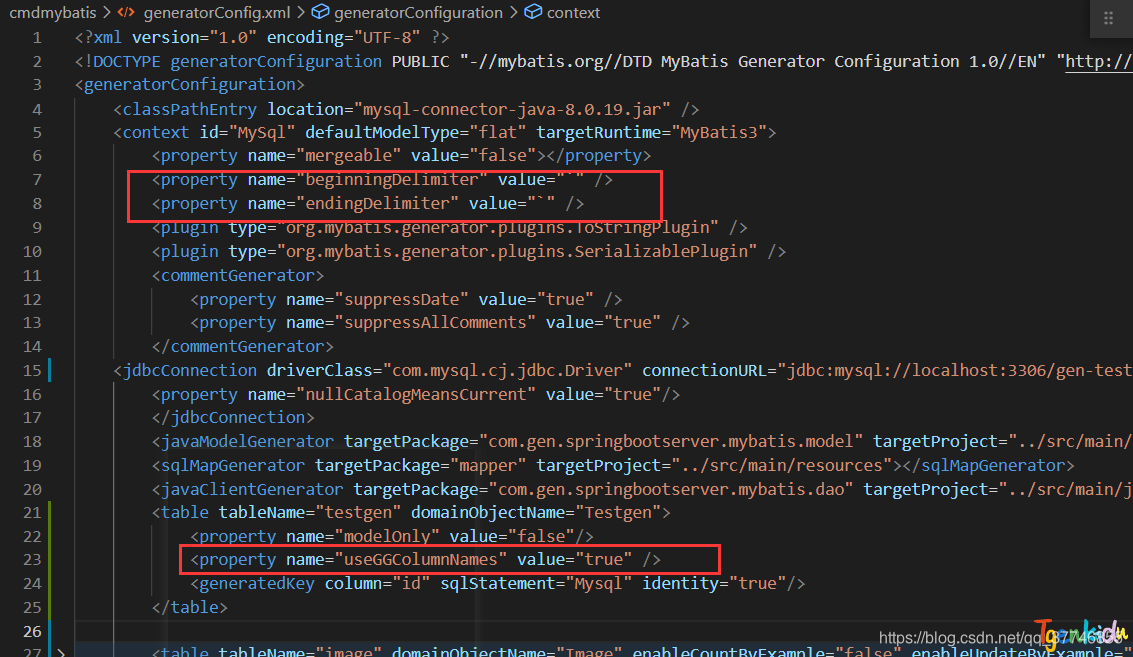This screenshot has width=1133, height=657.
Task: Click the cube icon before context breadcrumb
Action: (533, 12)
